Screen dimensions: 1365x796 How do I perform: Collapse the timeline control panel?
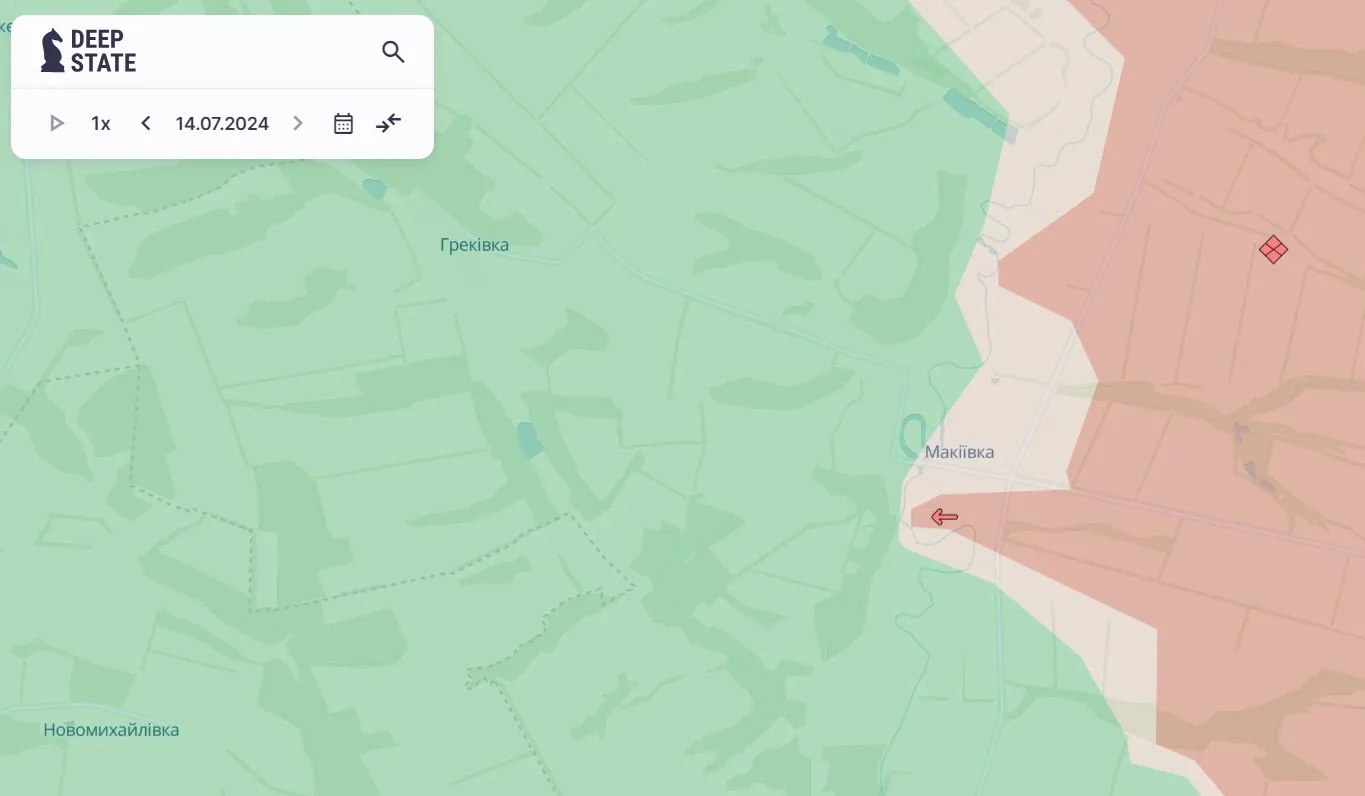tap(388, 123)
